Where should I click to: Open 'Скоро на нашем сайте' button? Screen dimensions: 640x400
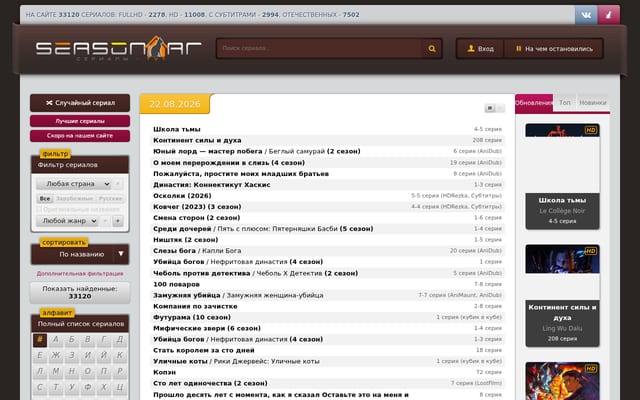80,136
